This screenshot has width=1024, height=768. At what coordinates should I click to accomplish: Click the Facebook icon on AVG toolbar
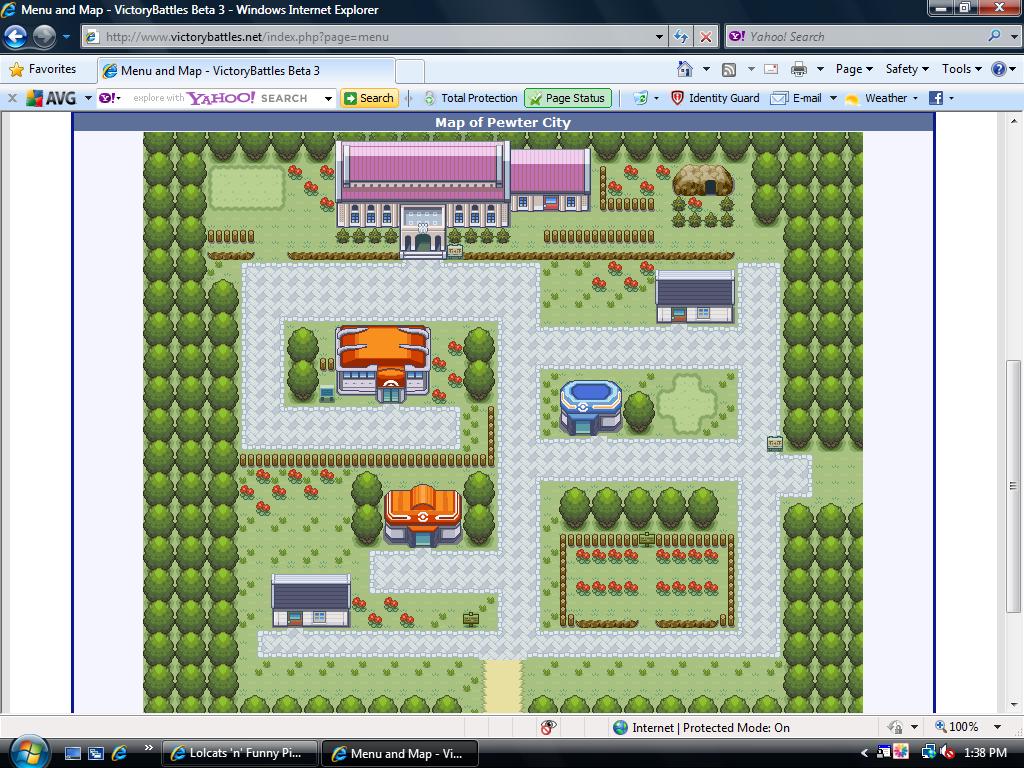(936, 98)
